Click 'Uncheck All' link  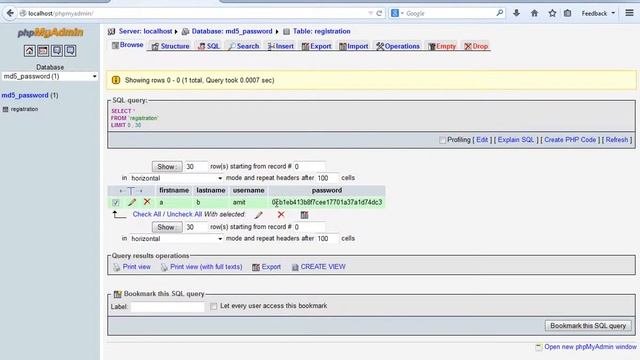184,214
